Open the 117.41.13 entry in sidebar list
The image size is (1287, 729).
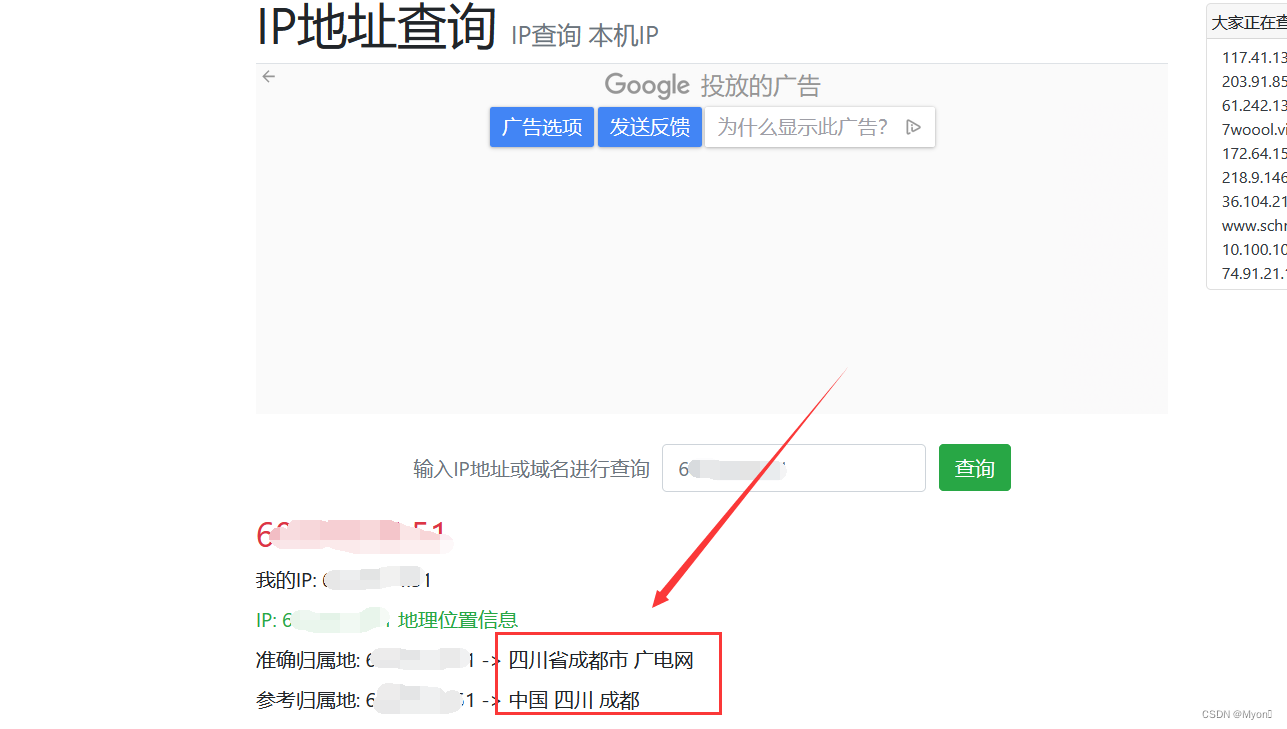pos(1254,58)
